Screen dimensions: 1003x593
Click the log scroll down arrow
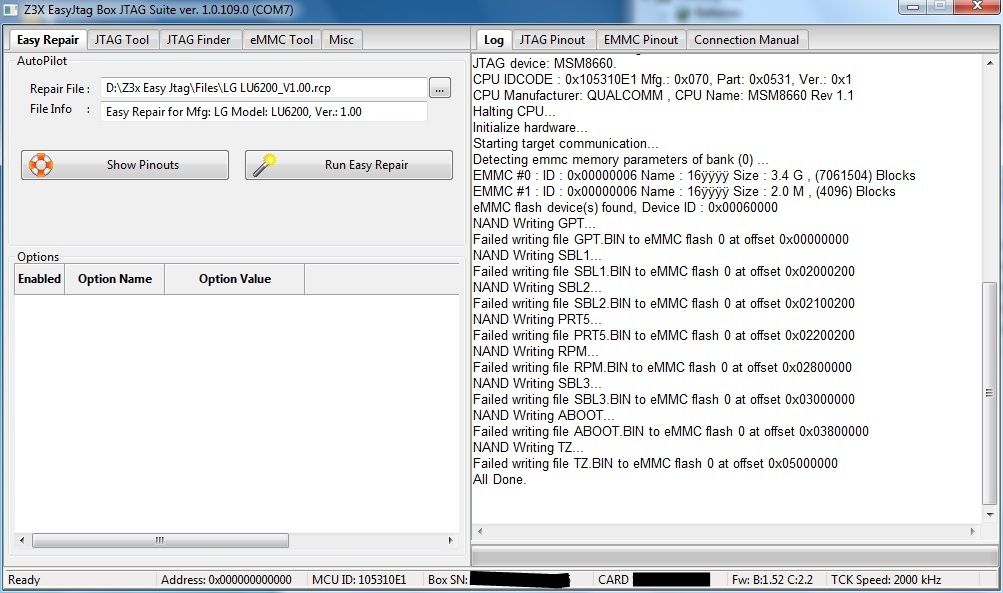pyautogui.click(x=990, y=515)
